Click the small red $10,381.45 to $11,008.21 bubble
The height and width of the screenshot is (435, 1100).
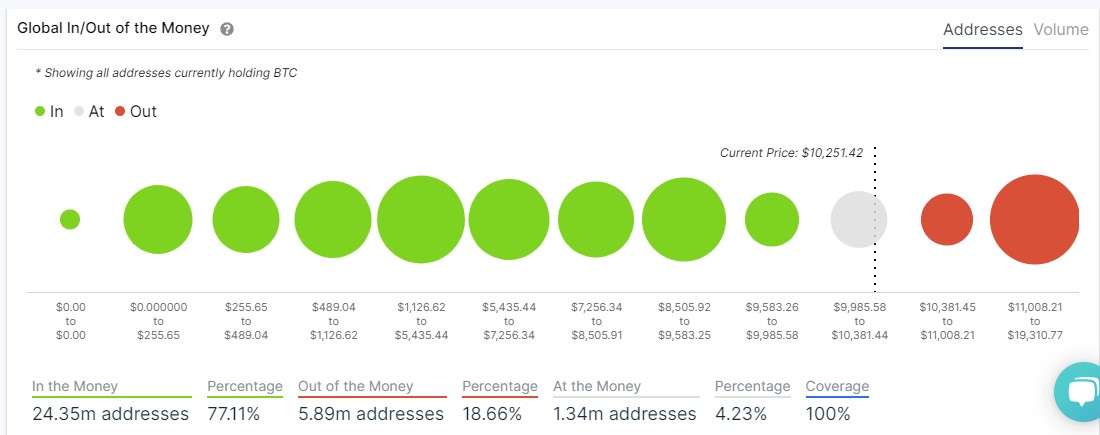point(946,219)
